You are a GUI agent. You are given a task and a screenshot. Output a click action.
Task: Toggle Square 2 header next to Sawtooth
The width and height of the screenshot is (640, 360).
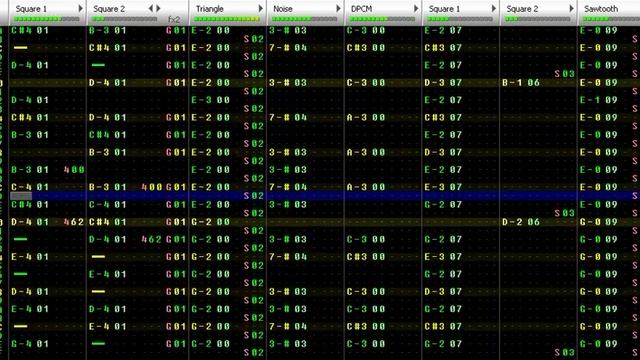point(522,9)
